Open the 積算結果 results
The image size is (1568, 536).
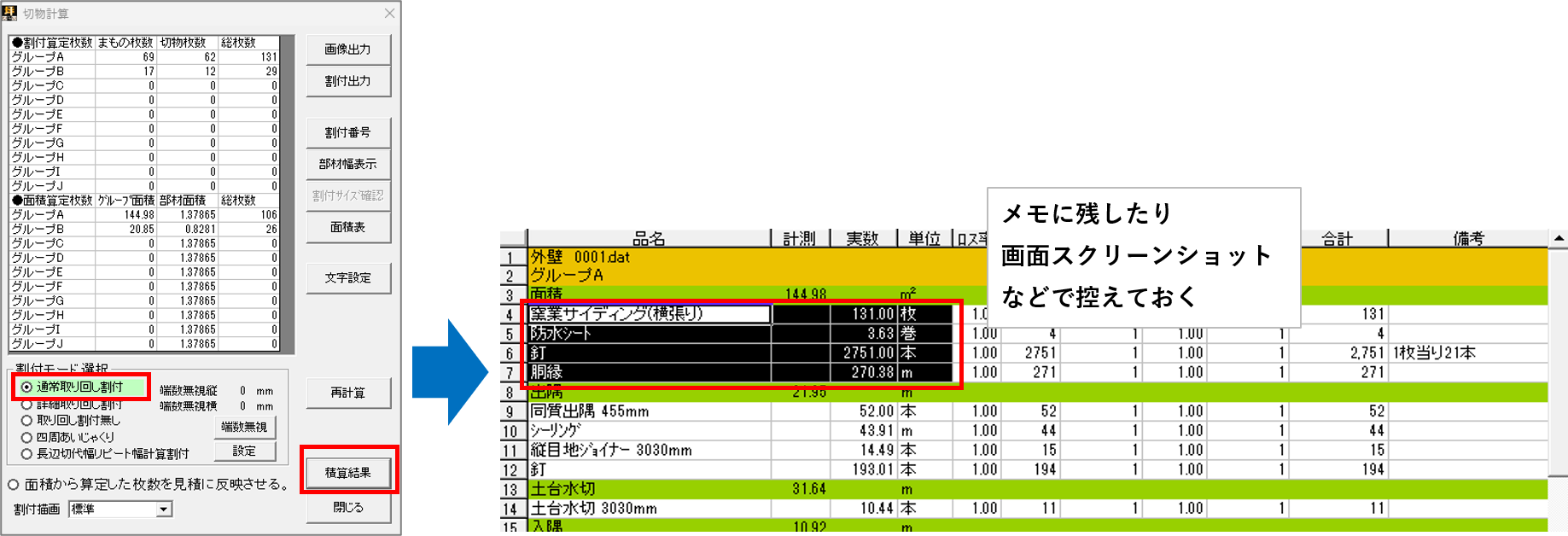[x=348, y=472]
